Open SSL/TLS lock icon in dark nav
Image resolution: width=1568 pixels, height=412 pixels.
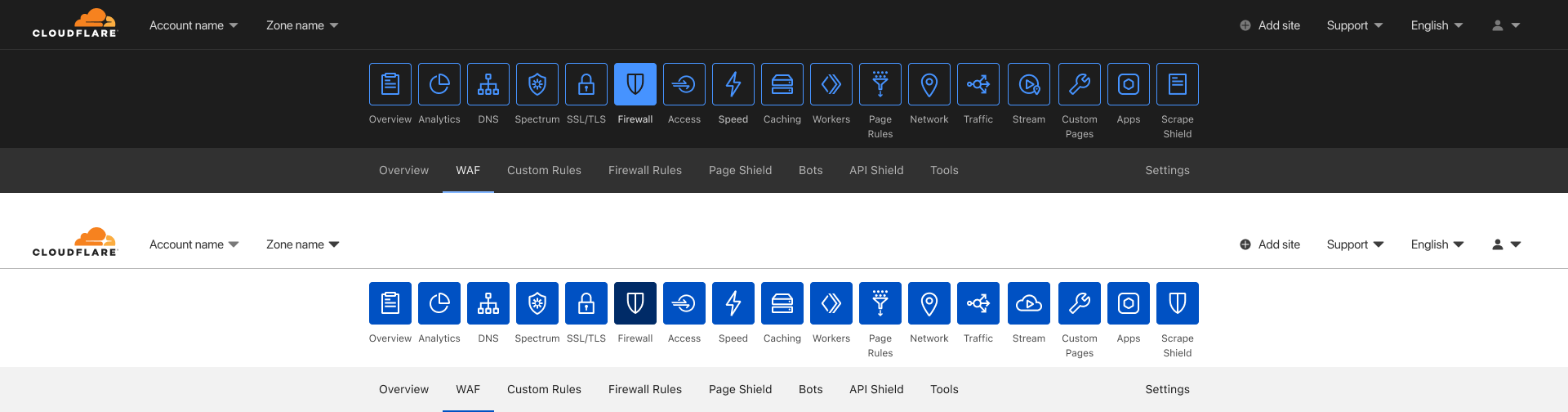[586, 84]
